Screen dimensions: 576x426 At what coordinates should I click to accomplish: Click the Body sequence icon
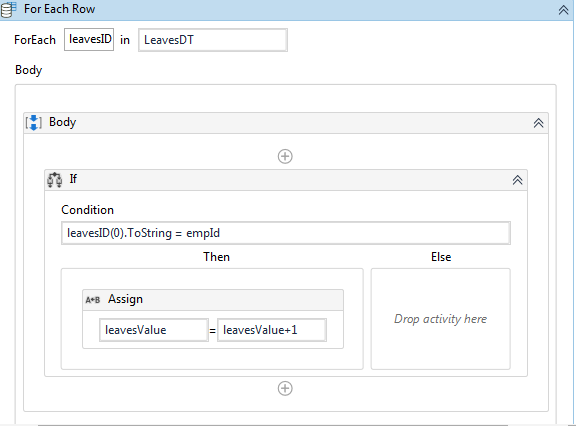(x=33, y=122)
